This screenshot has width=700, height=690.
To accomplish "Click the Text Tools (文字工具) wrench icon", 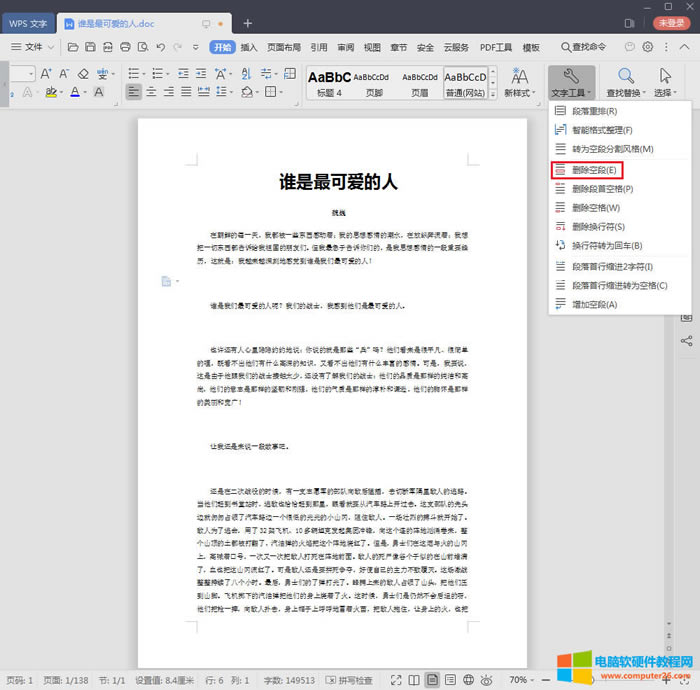I will coord(572,76).
